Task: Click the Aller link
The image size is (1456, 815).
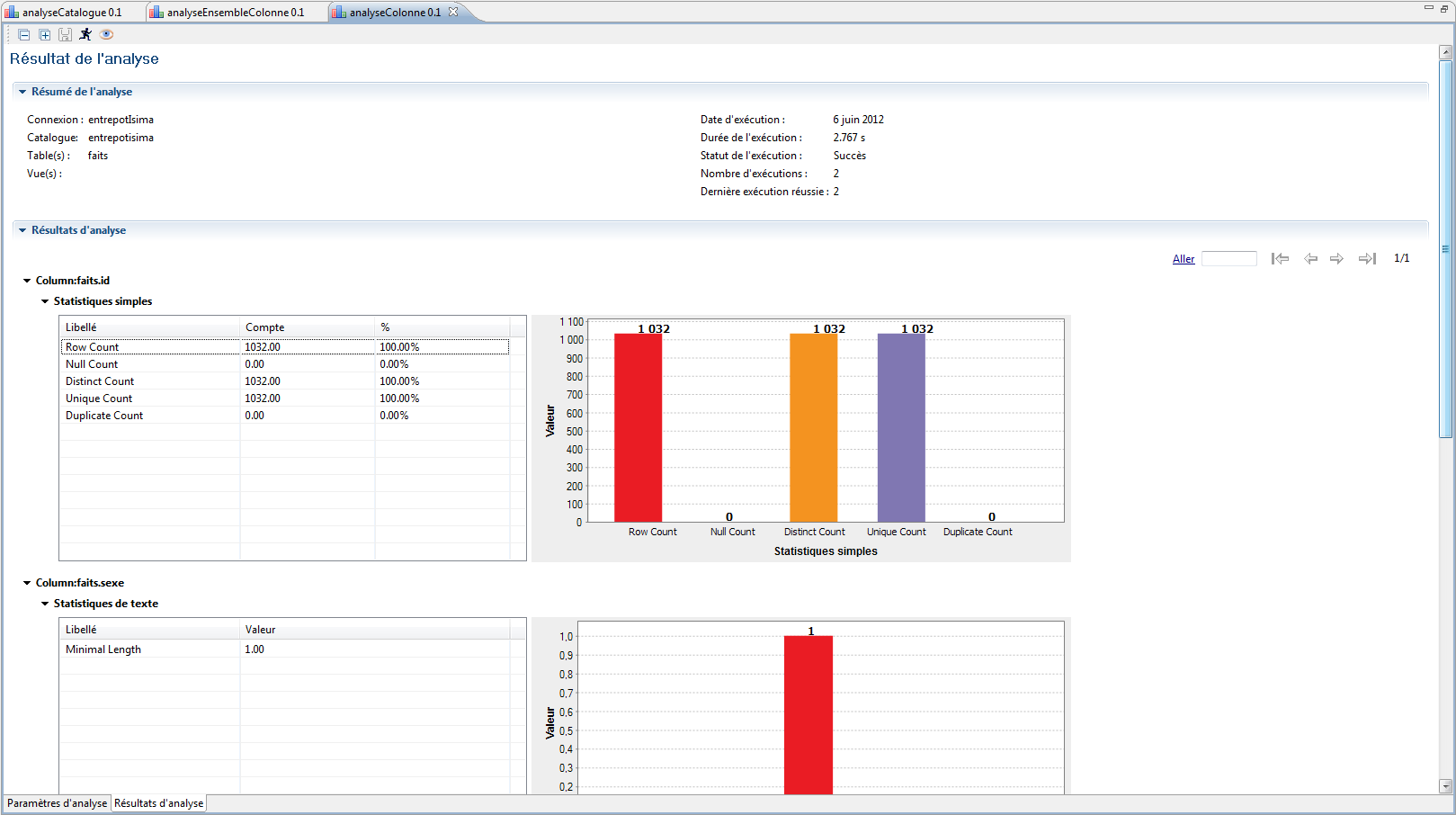Action: pos(1184,259)
